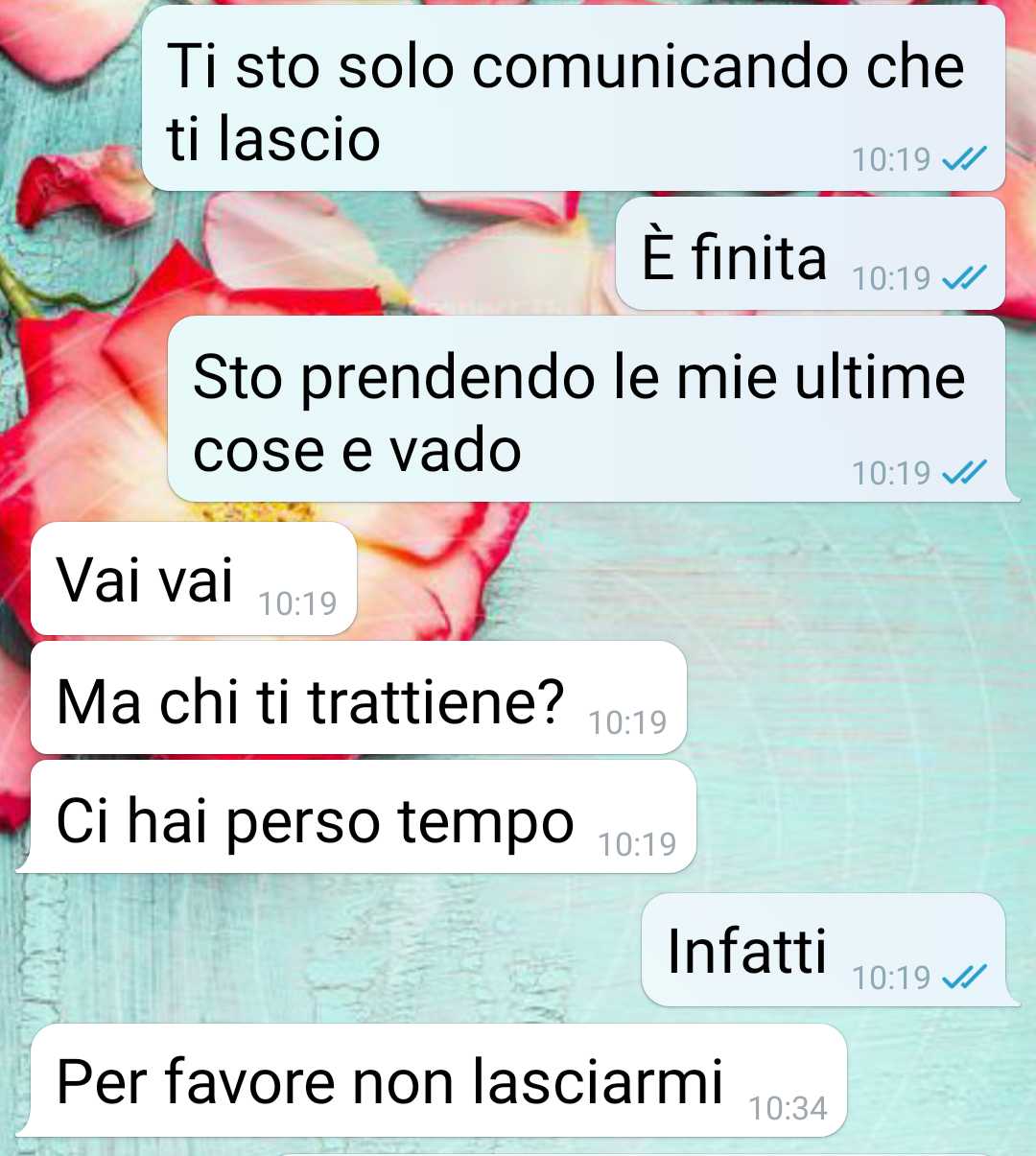Viewport: 1036px width, 1156px height.
Task: Tap the timestamp beside "Ma chi ti trattiene?"
Action: [x=627, y=722]
